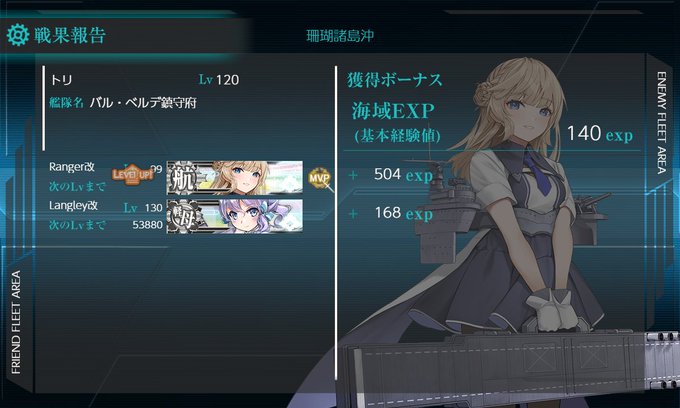Click the MVP badge next to Ranger改
Viewport: 680px width, 408px height.
pos(320,178)
